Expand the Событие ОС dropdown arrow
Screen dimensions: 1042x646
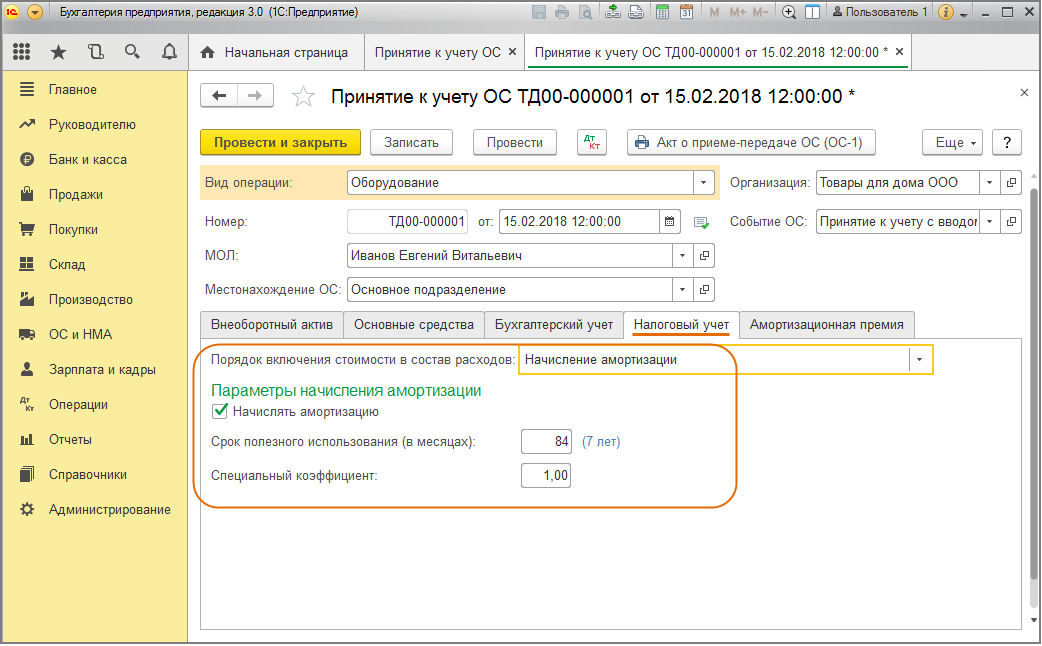(x=990, y=221)
